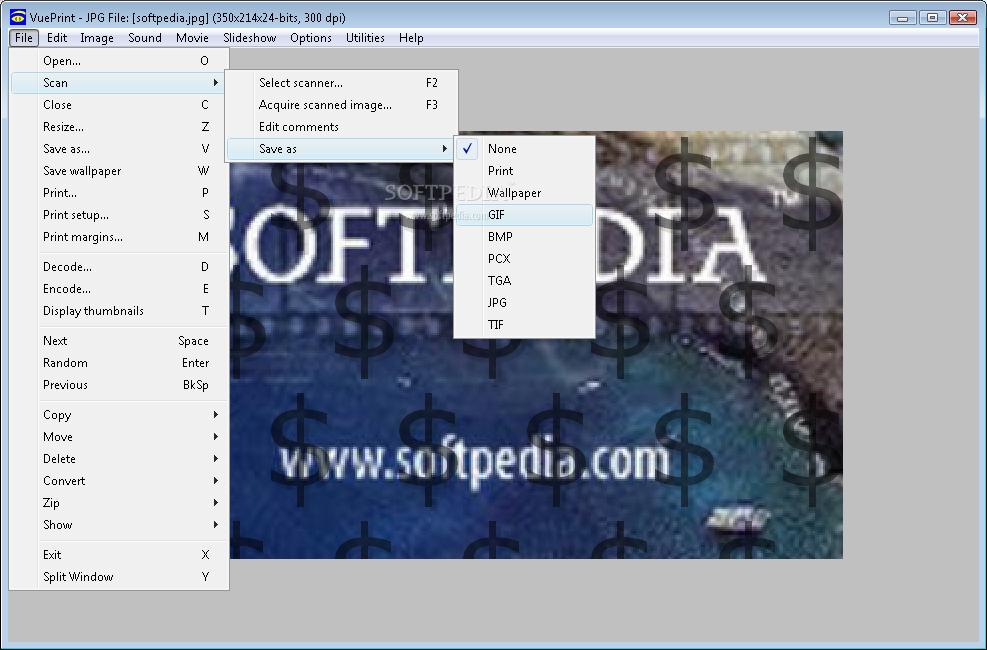Expand the Delete submenu
The image size is (987, 650).
pos(119,459)
